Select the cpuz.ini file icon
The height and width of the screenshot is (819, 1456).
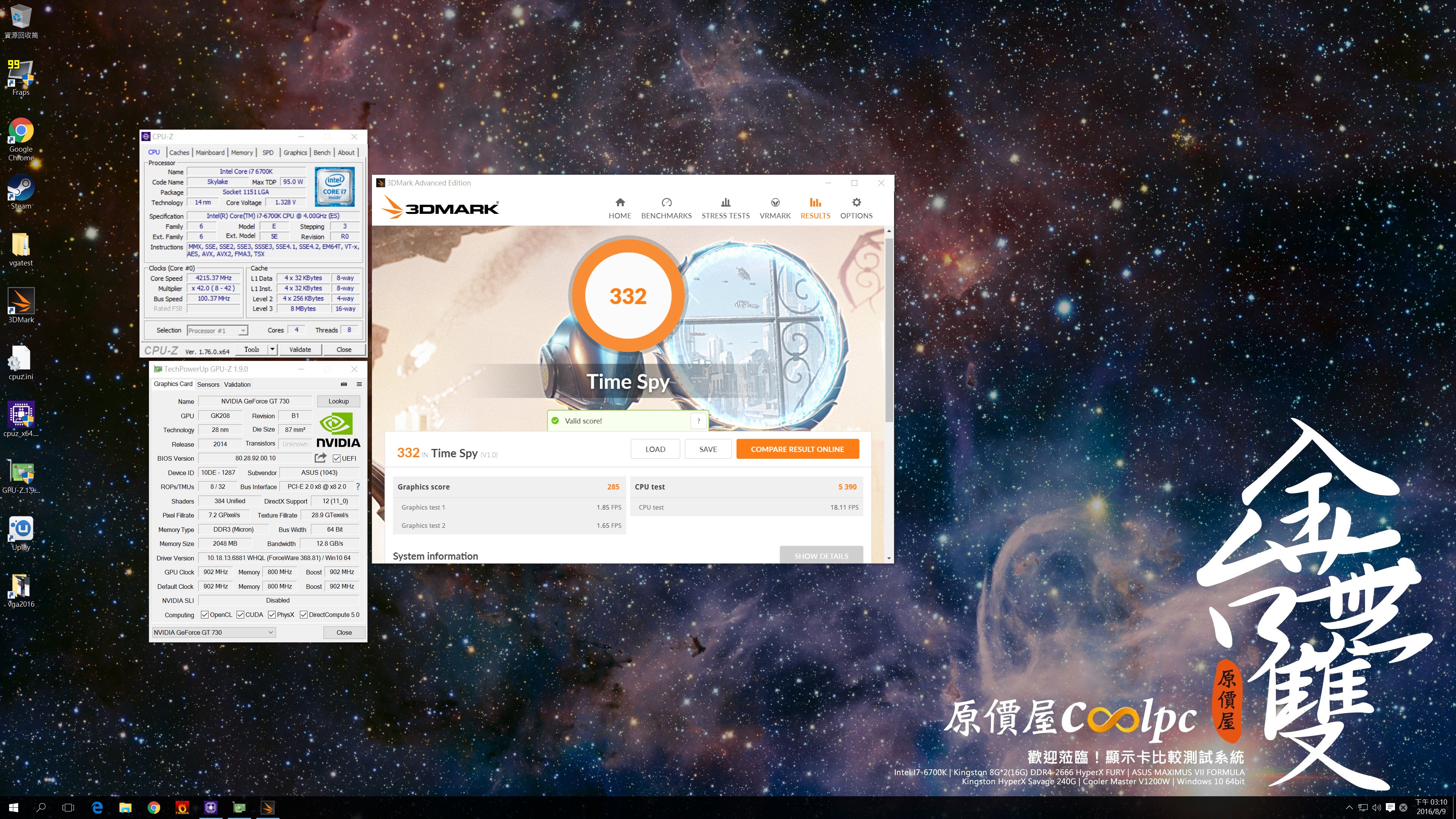(21, 363)
